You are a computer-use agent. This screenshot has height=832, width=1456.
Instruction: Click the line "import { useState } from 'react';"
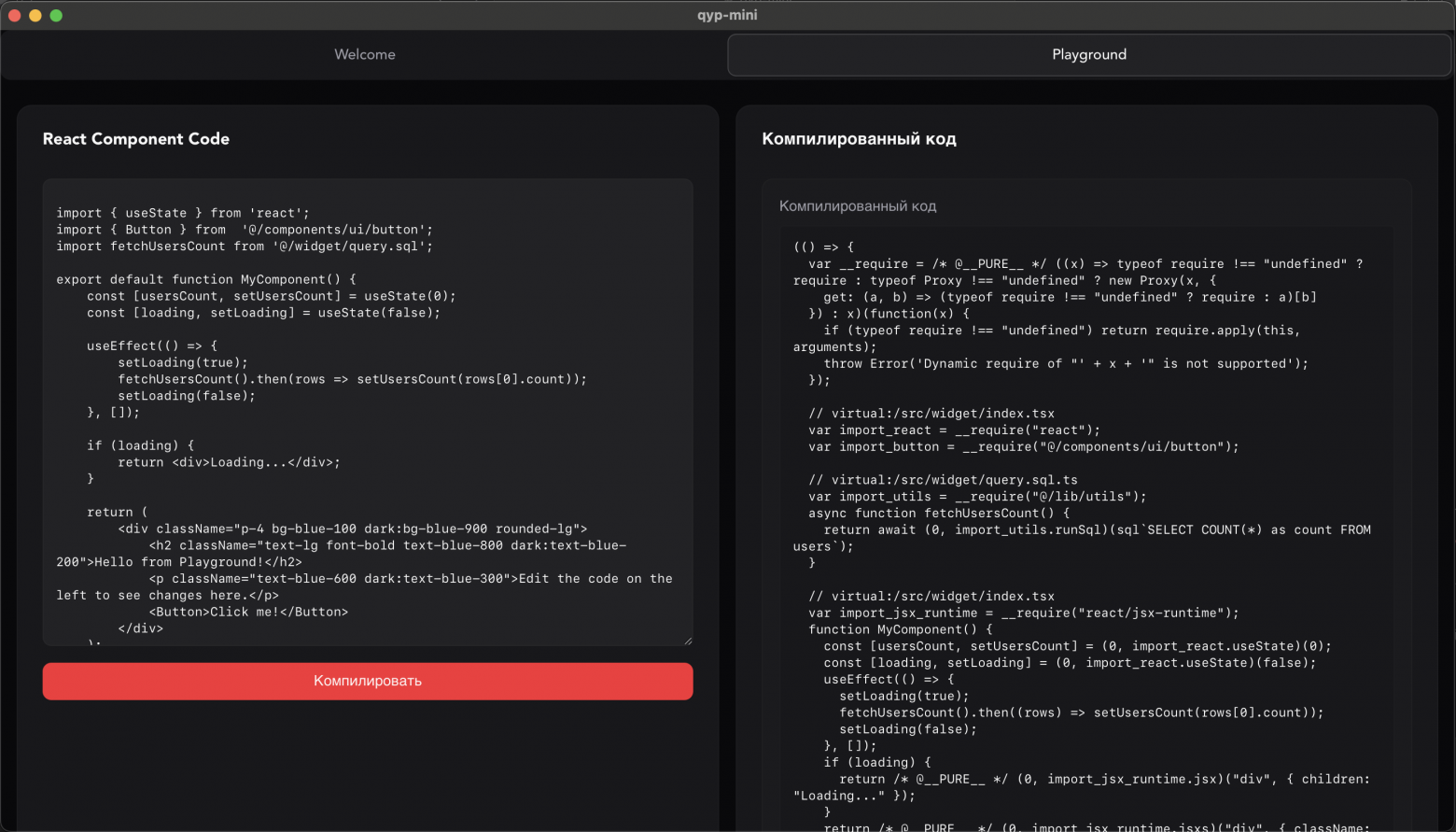[x=183, y=213]
